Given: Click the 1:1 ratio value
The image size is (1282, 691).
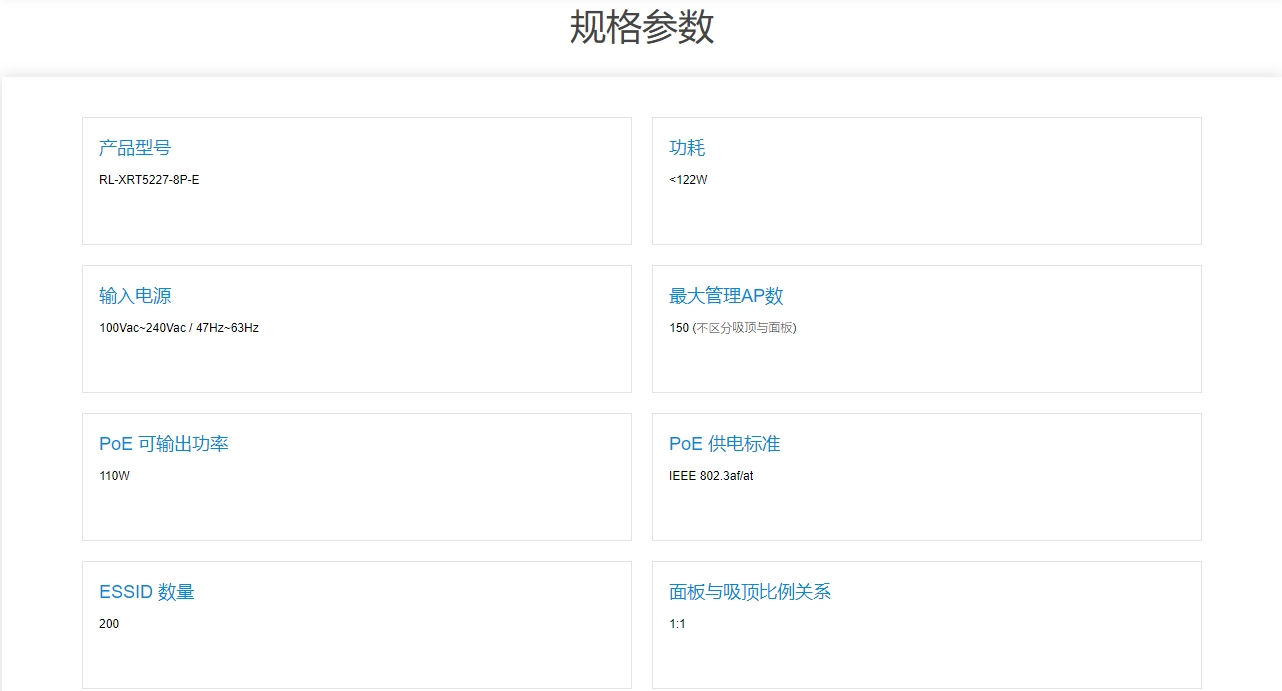Looking at the screenshot, I should pyautogui.click(x=677, y=624).
